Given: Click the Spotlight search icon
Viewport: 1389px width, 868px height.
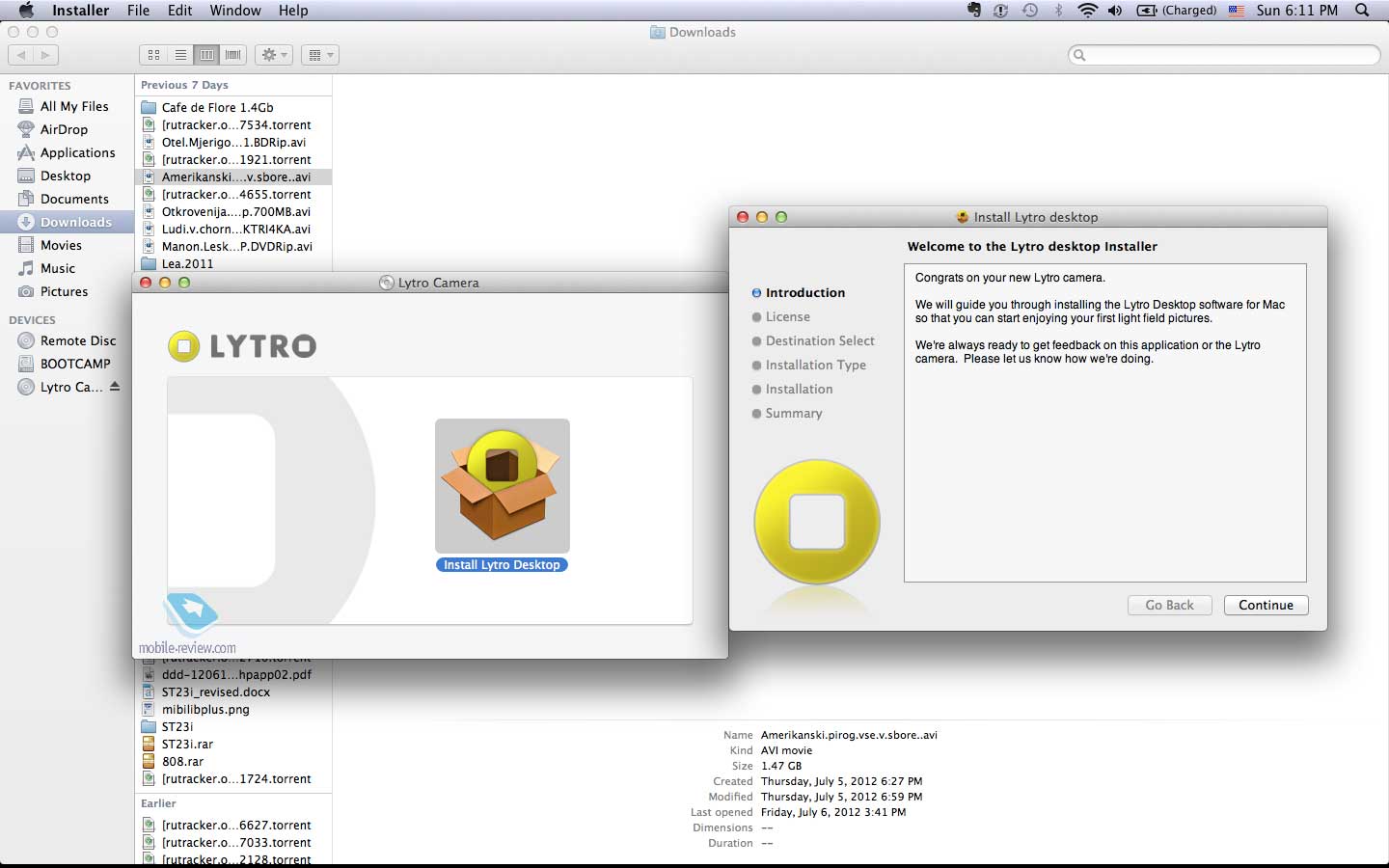Looking at the screenshot, I should (x=1362, y=11).
